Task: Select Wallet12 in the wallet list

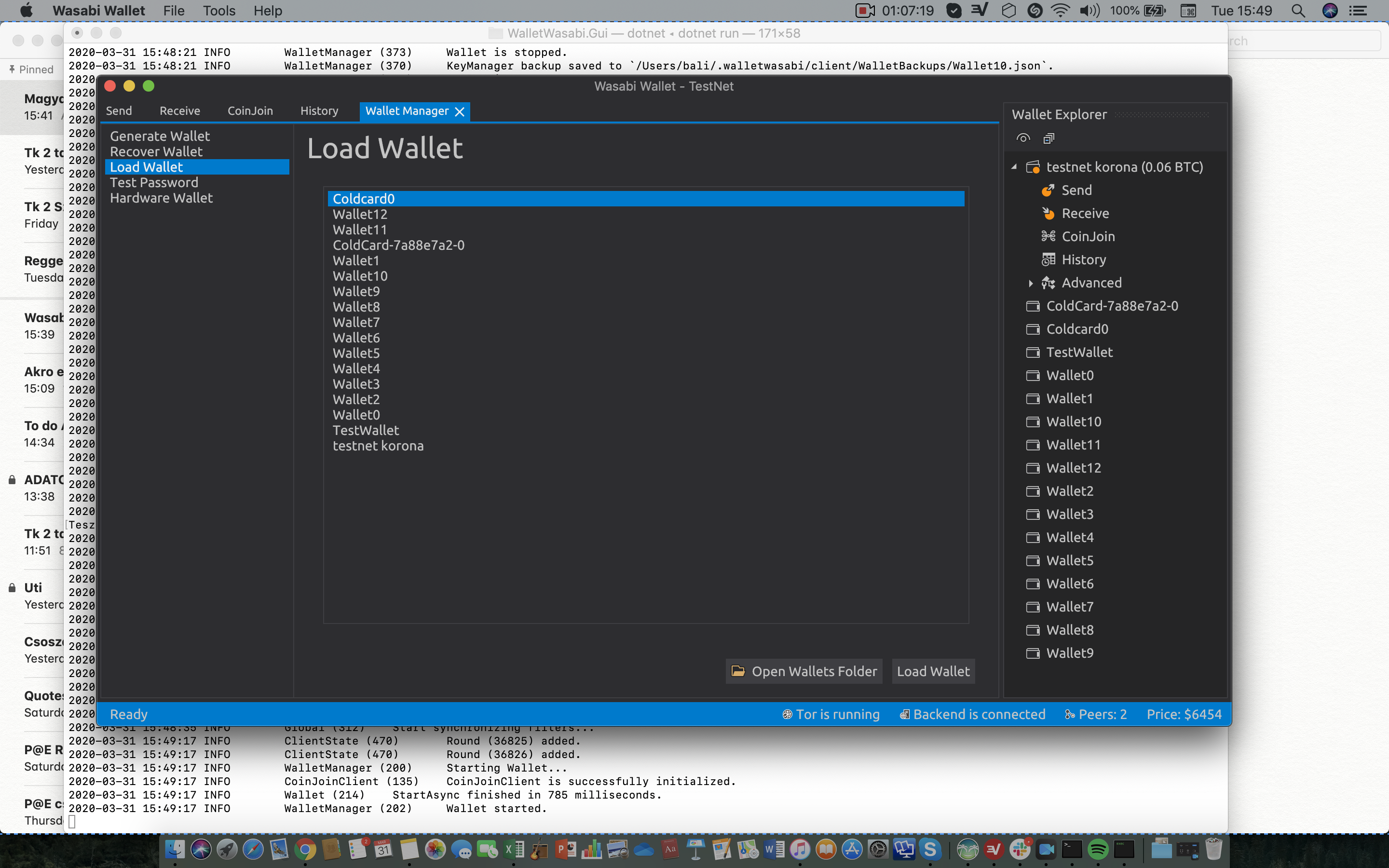Action: tap(360, 214)
